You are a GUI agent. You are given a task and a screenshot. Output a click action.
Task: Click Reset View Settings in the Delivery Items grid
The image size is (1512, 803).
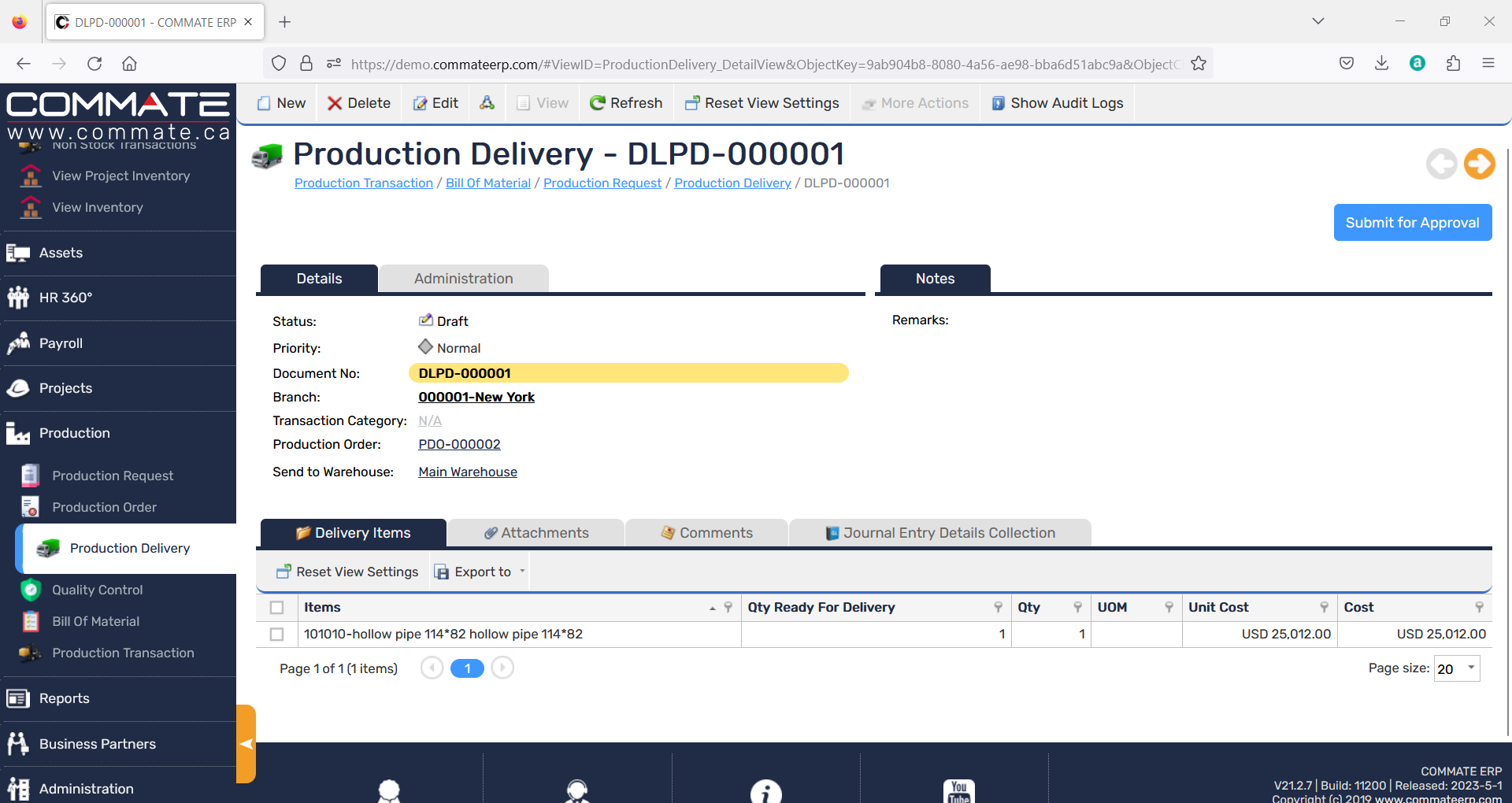click(347, 572)
